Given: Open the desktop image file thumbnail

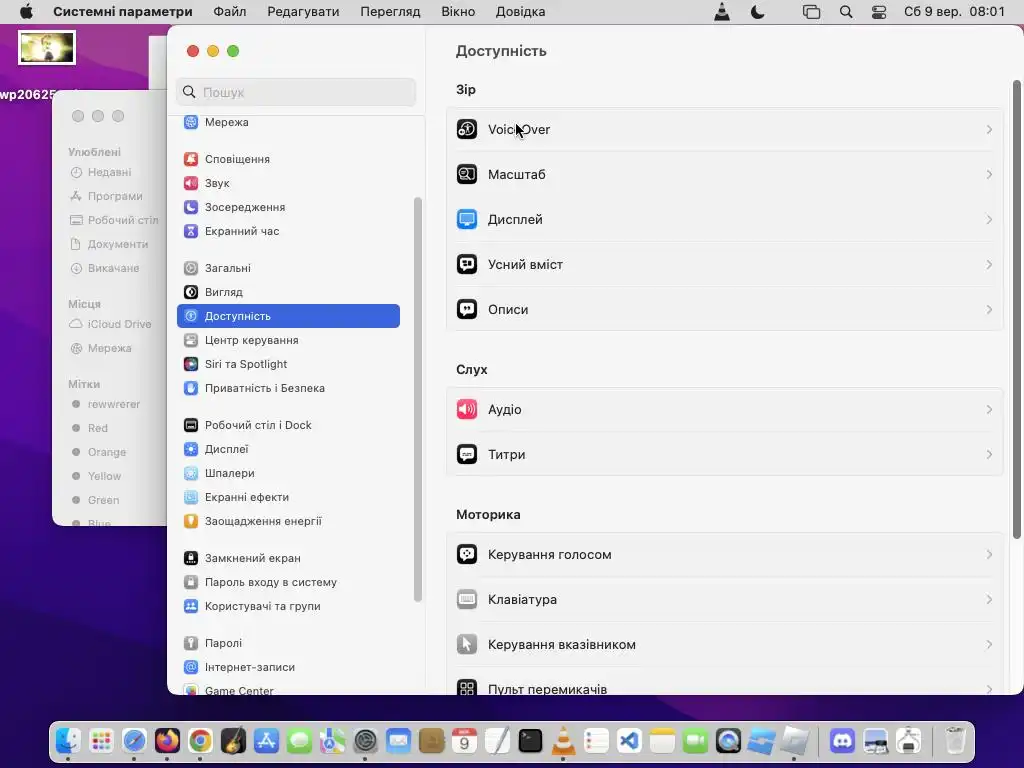Looking at the screenshot, I should (47, 48).
